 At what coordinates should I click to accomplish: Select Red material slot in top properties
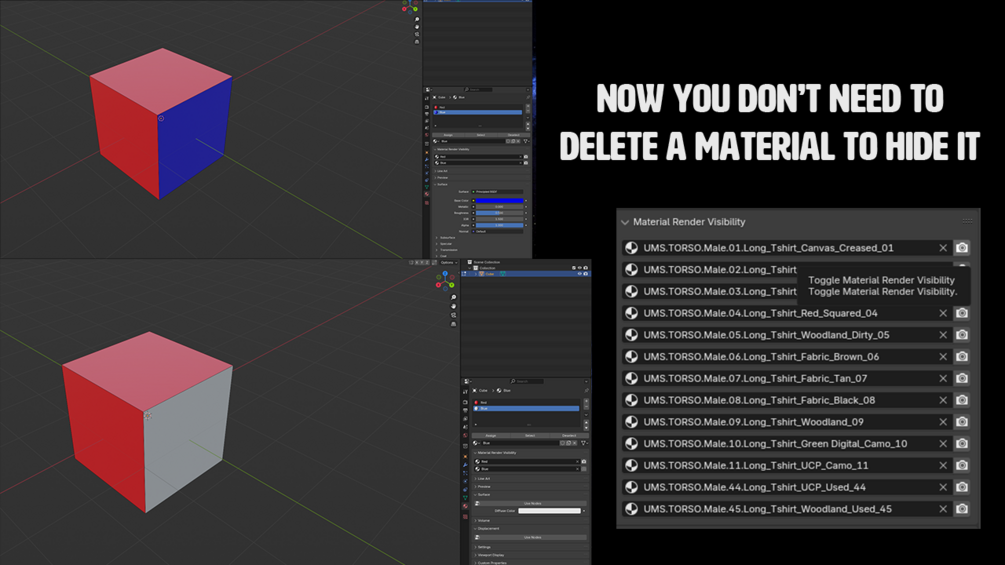point(478,107)
